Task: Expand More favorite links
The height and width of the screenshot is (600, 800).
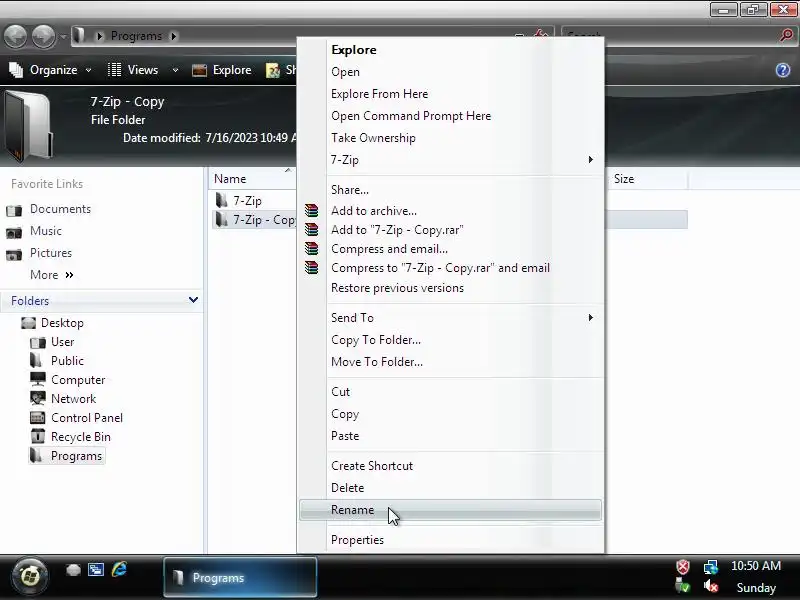Action: pos(52,275)
